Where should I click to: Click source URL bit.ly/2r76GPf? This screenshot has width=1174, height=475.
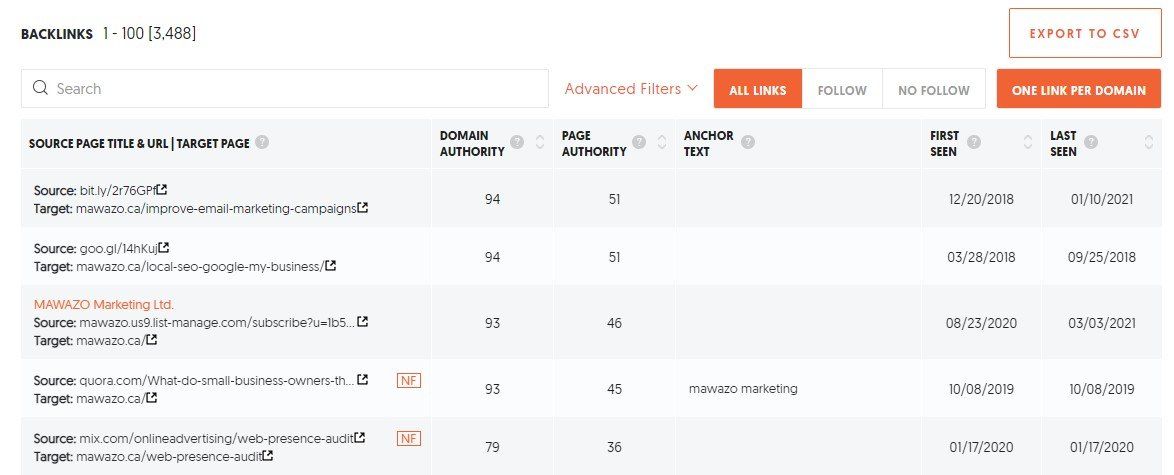pyautogui.click(x=118, y=190)
